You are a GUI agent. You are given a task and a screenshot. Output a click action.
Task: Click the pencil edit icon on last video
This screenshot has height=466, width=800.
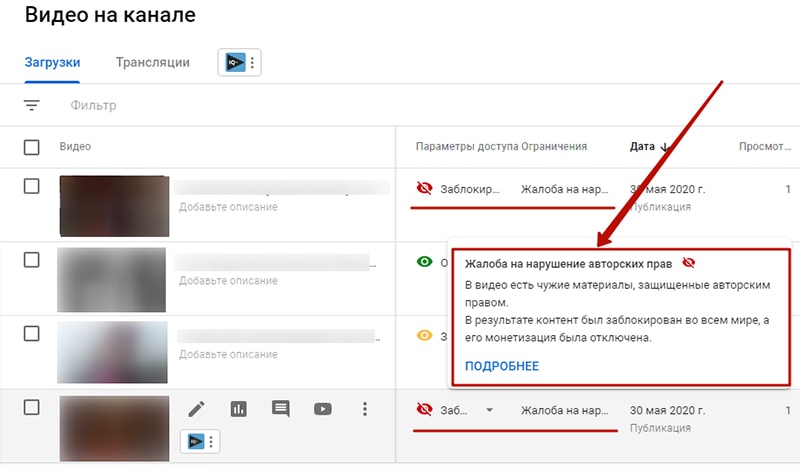point(197,408)
